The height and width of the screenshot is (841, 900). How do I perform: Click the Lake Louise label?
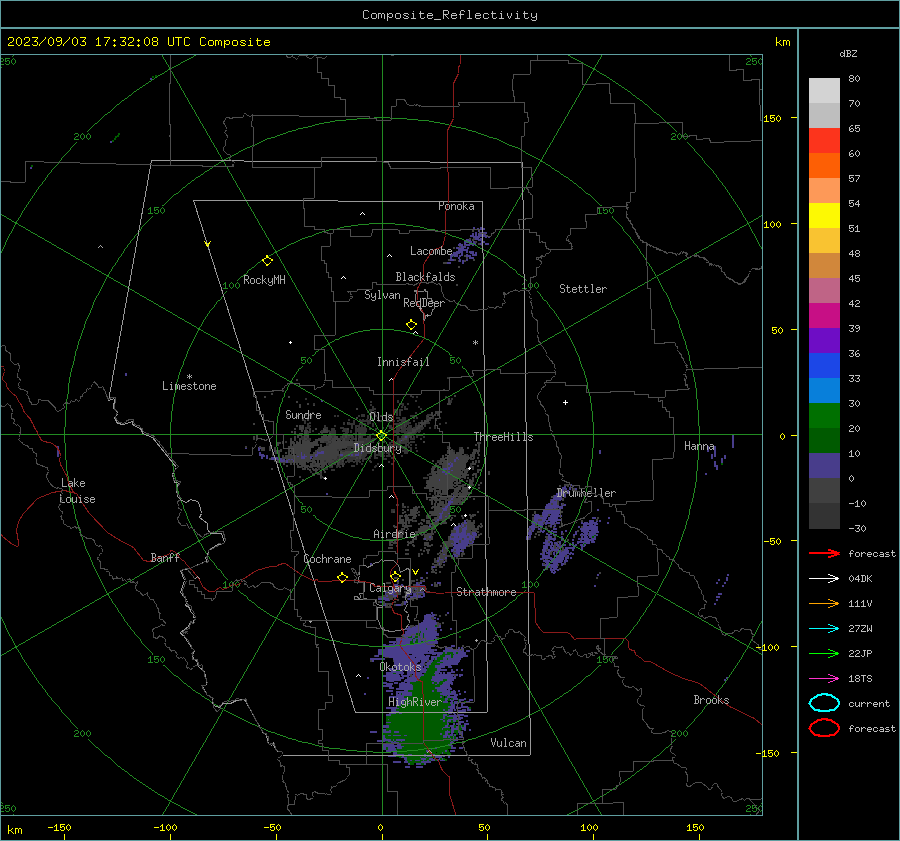[77, 491]
